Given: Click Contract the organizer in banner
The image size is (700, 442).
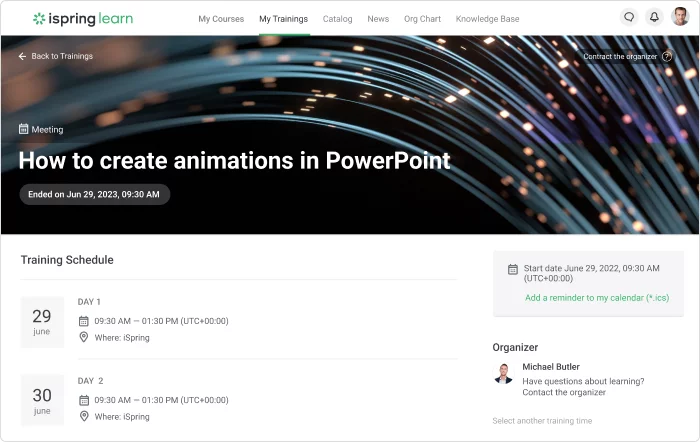Looking at the screenshot, I should (x=620, y=57).
